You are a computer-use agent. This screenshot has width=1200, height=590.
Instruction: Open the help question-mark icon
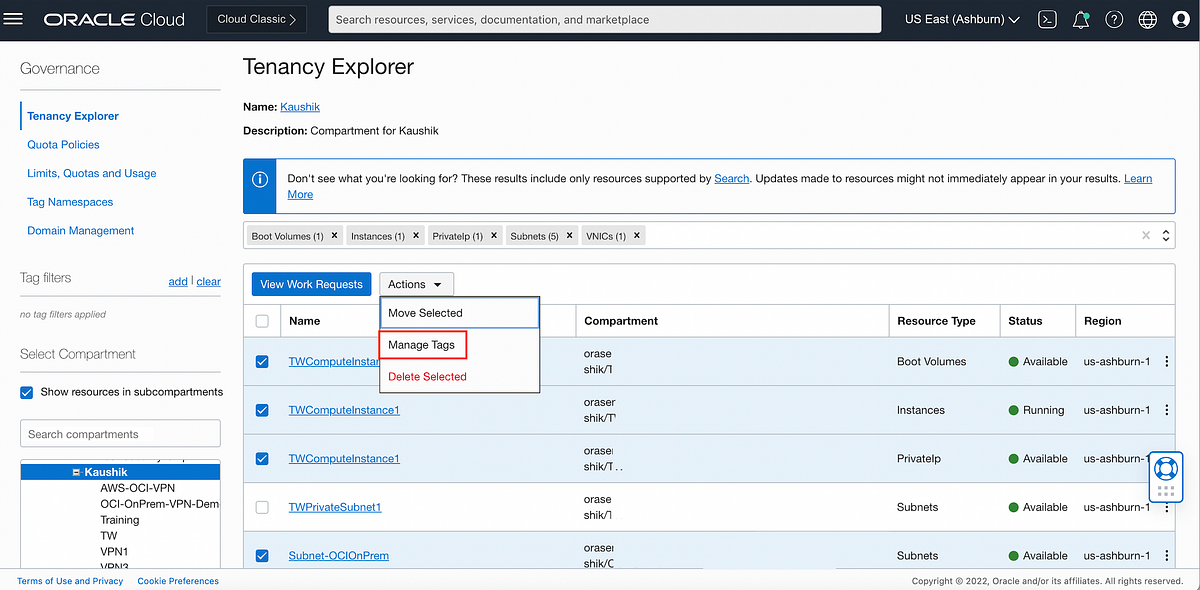tap(1114, 18)
